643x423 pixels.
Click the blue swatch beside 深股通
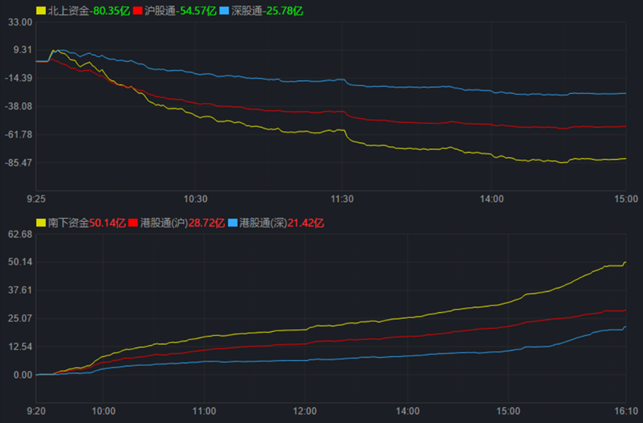[224, 10]
